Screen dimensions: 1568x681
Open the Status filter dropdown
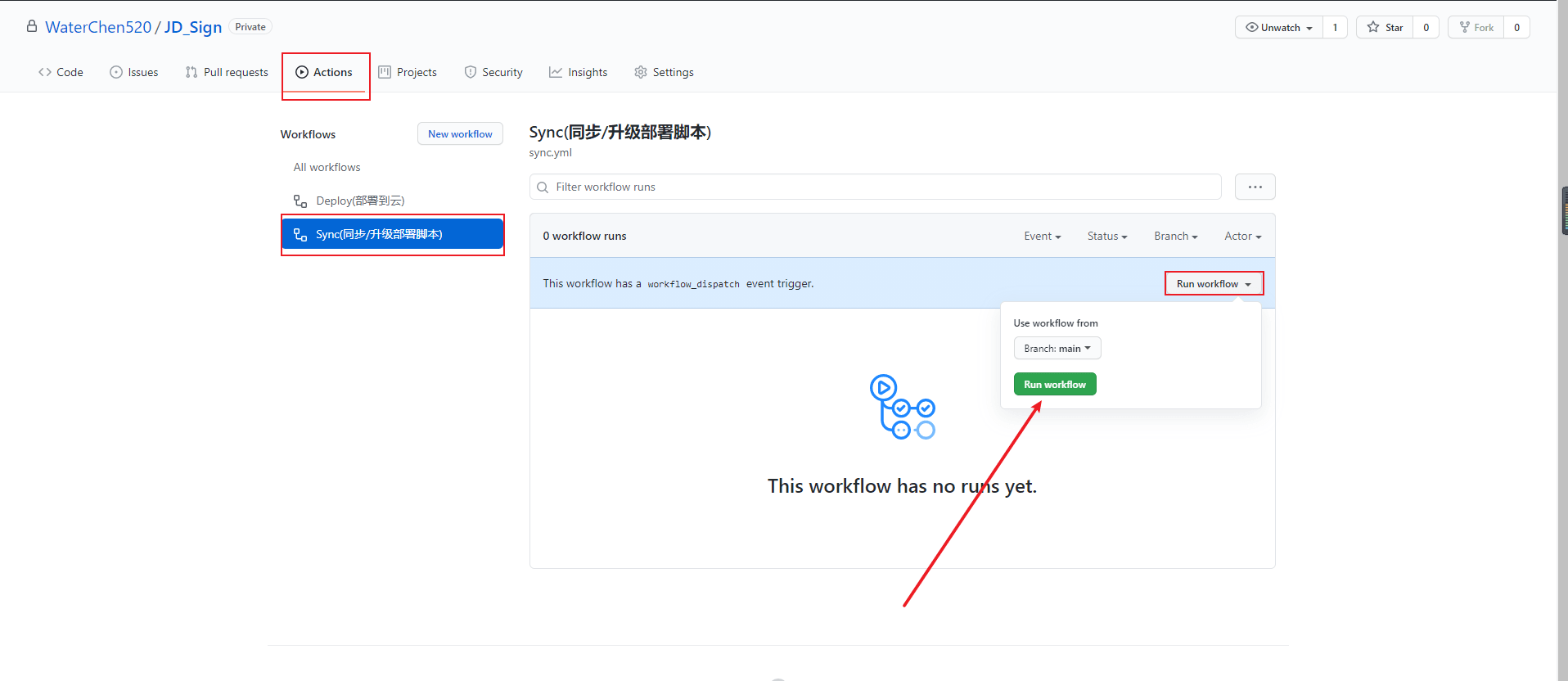(x=1106, y=237)
